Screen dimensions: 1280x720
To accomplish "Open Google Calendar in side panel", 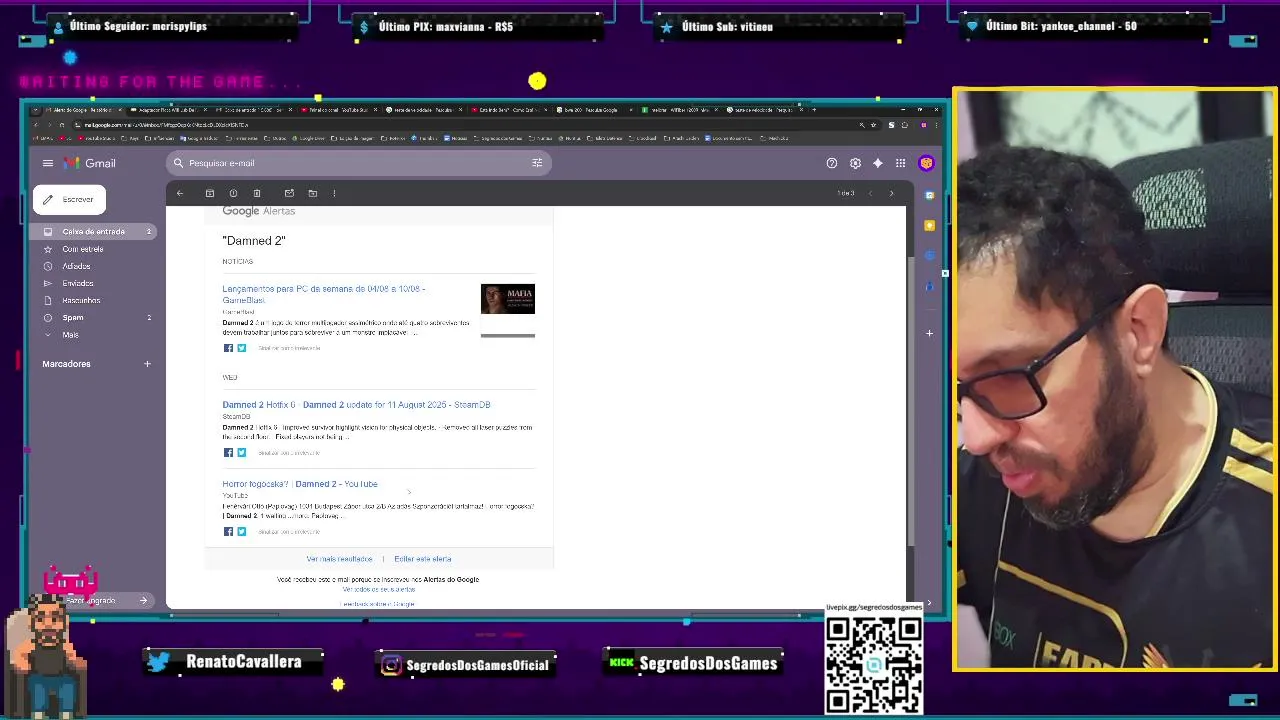I will click(929, 195).
